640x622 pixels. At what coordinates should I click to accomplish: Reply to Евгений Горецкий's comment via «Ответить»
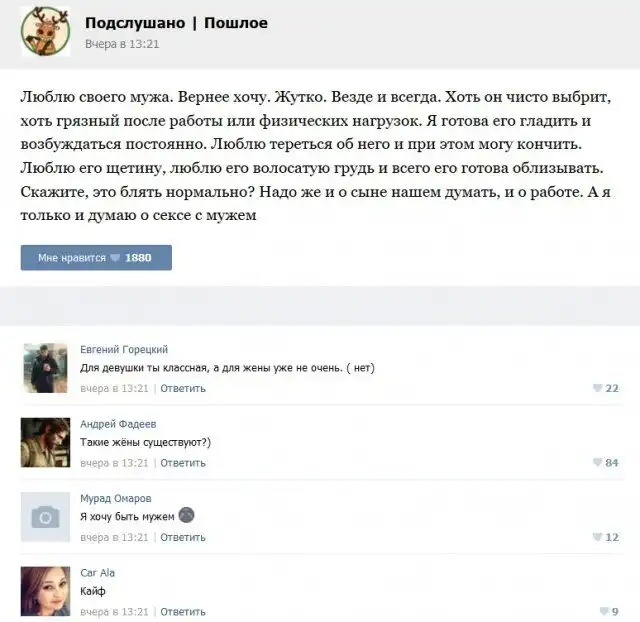(x=183, y=389)
